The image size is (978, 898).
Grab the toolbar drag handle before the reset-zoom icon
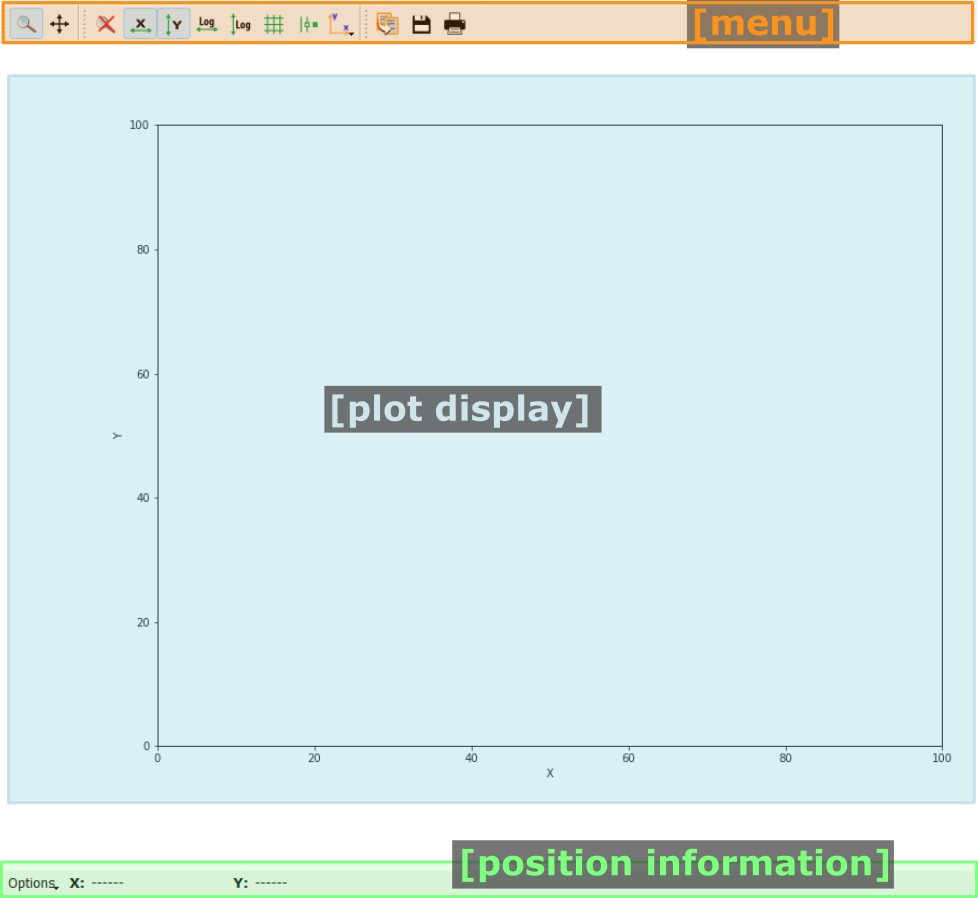[84, 24]
